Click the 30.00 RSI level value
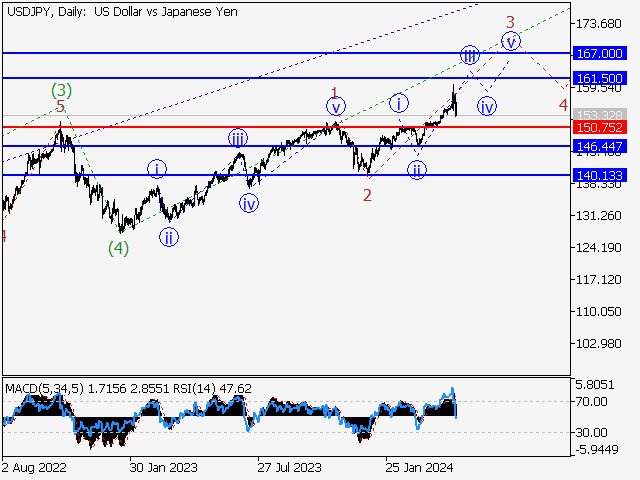This screenshot has width=640, height=480. pyautogui.click(x=591, y=432)
